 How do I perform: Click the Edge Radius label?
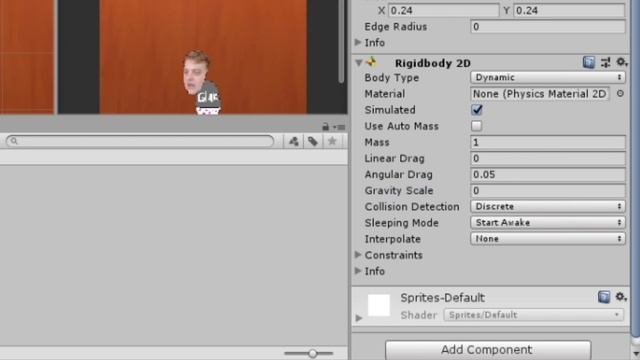(396, 27)
